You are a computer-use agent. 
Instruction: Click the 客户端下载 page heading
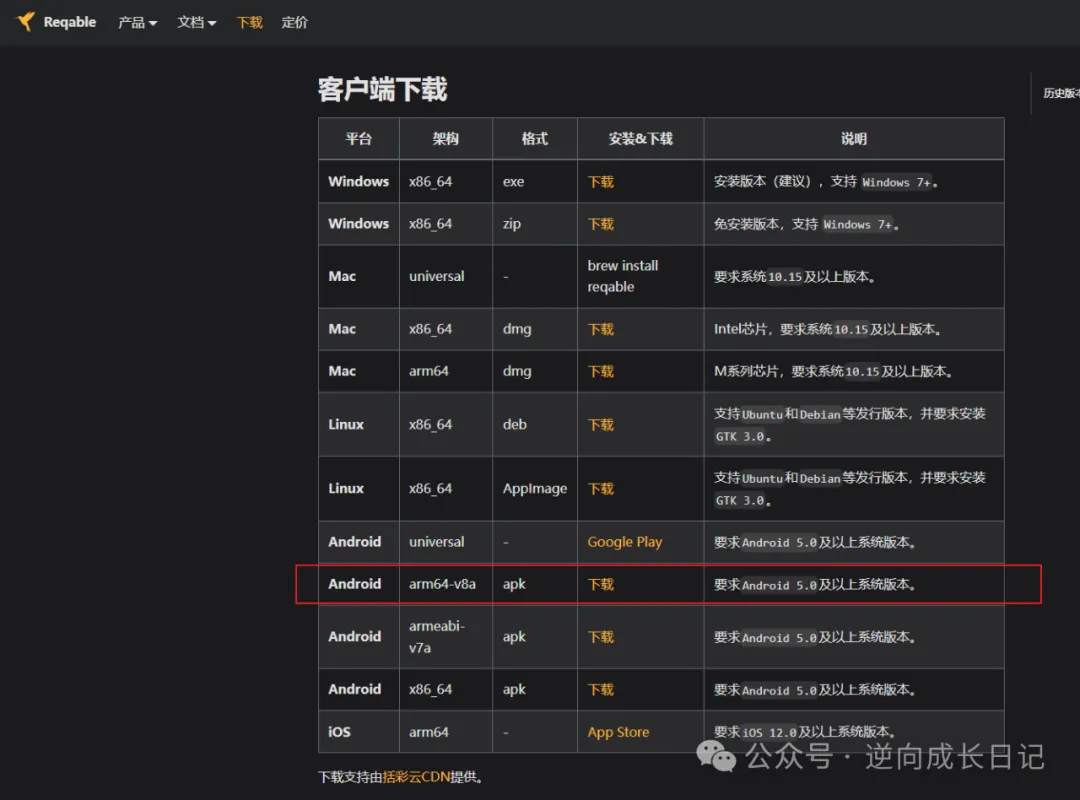(x=382, y=90)
